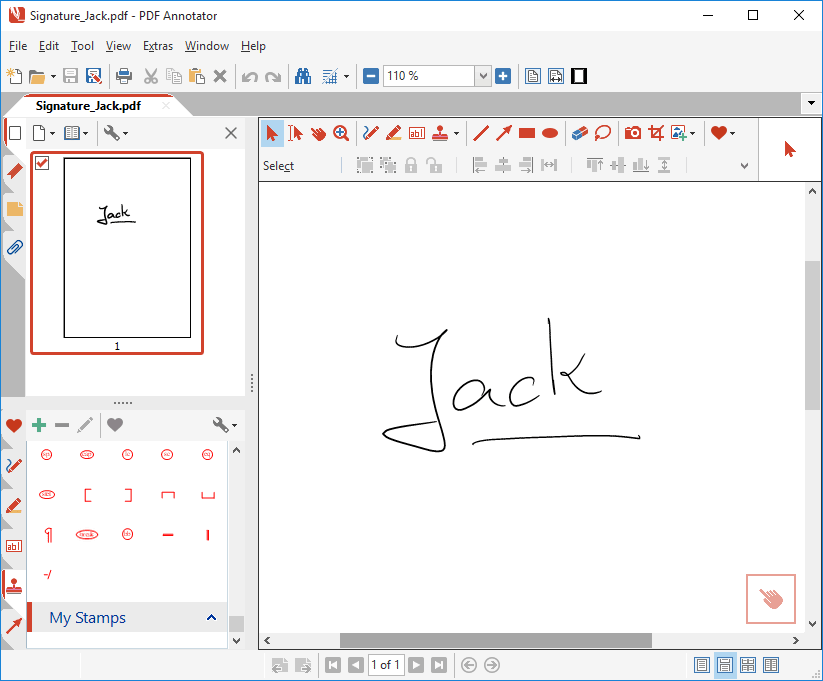Viewport: 823px width, 681px height.
Task: Select the Text Box annotation tool
Action: coord(416,132)
